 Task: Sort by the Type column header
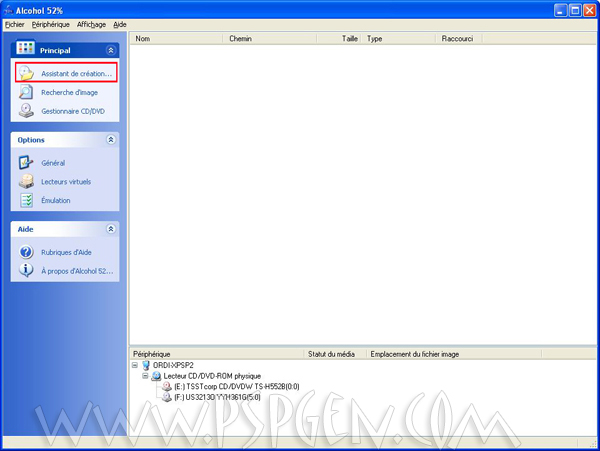[x=398, y=39]
